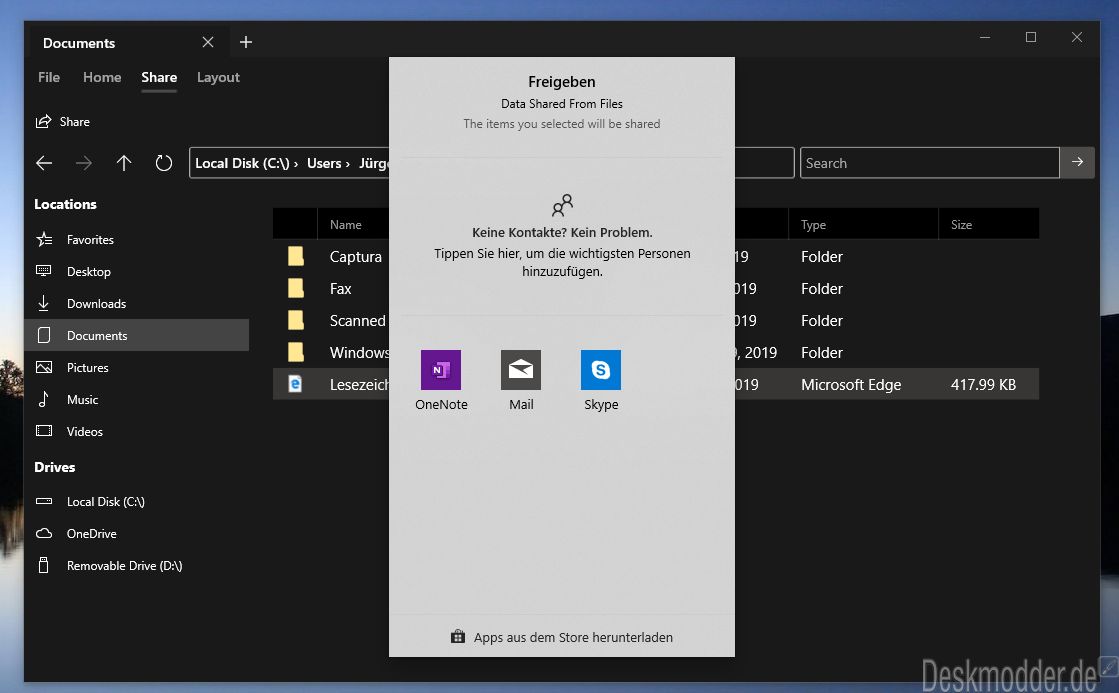The height and width of the screenshot is (693, 1119).
Task: Go up one folder level
Action: 124,163
